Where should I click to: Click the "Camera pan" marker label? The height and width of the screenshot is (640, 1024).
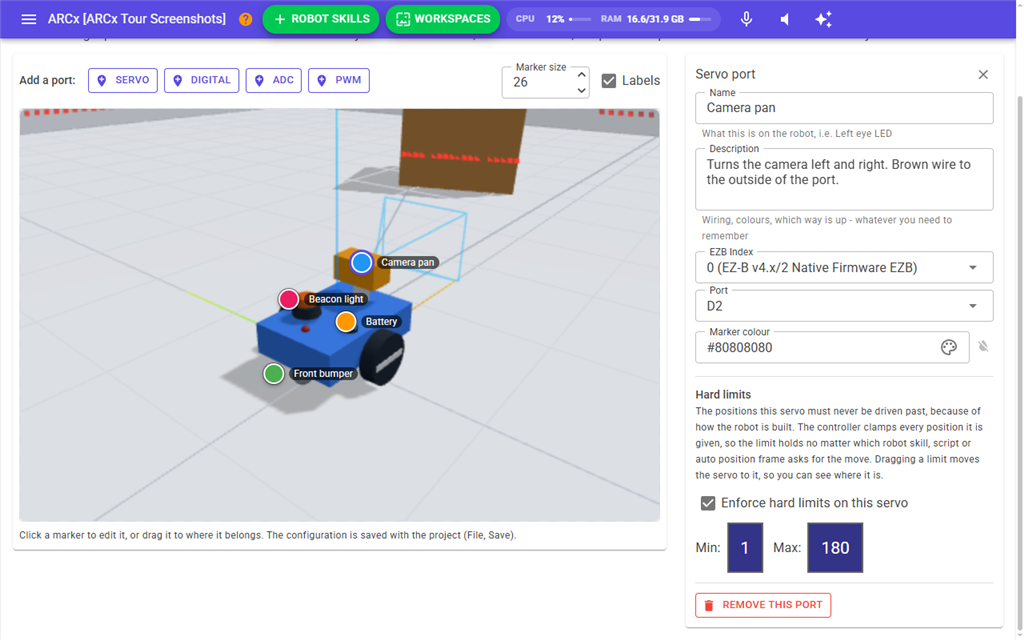[408, 262]
